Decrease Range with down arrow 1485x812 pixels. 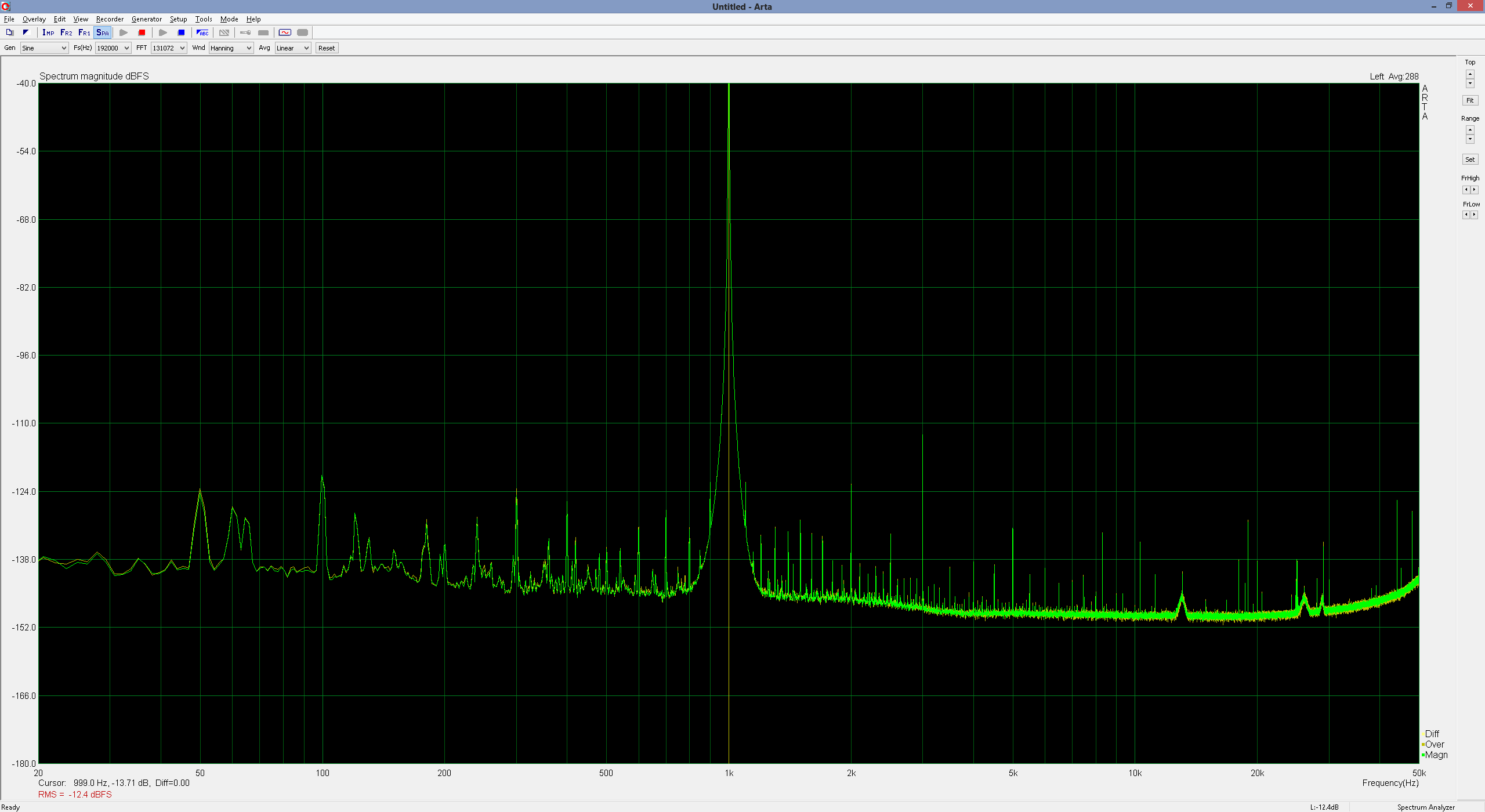click(x=1470, y=140)
